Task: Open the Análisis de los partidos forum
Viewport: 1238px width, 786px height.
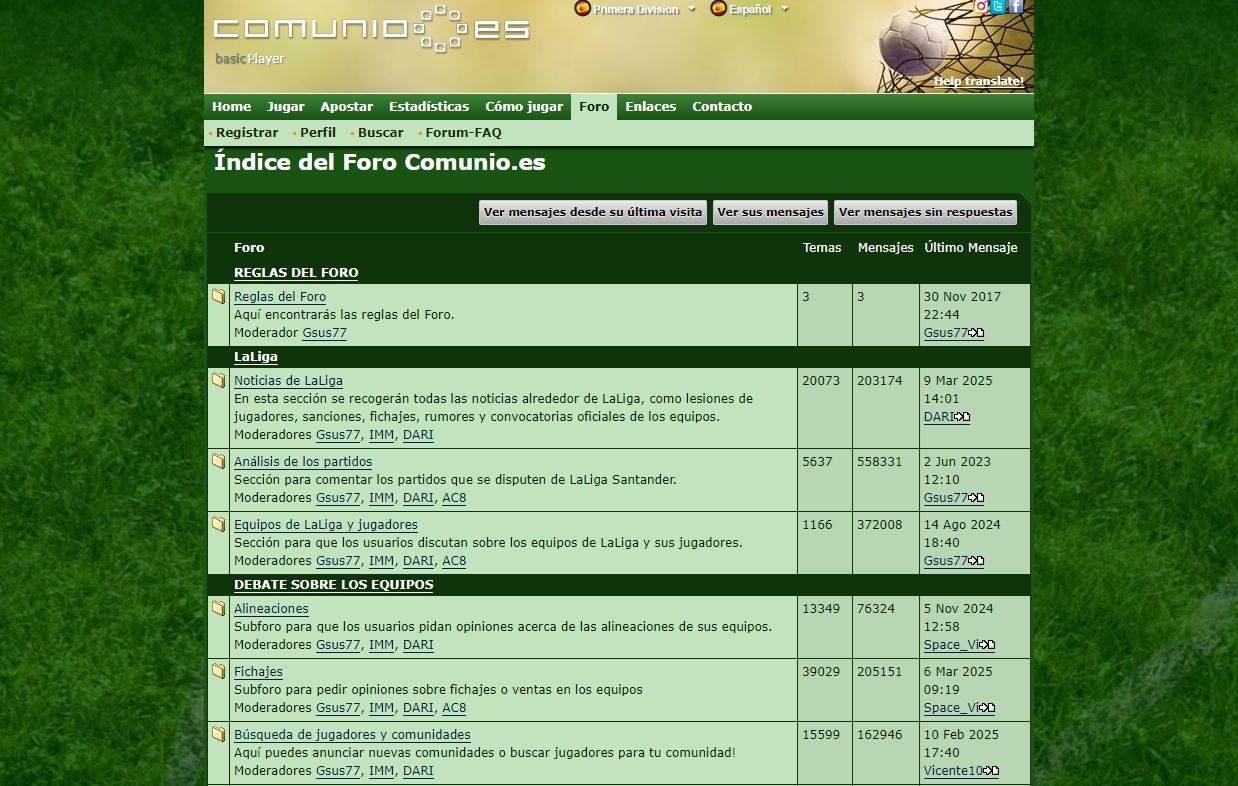Action: [x=303, y=462]
